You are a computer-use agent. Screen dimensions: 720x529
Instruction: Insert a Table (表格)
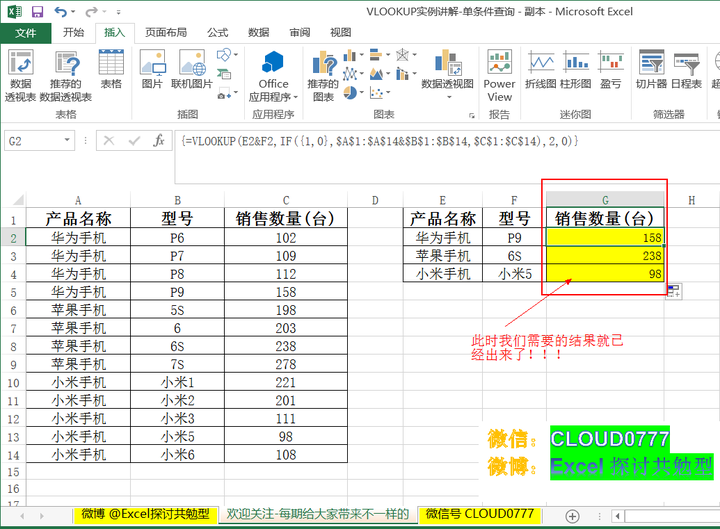[x=111, y=69]
